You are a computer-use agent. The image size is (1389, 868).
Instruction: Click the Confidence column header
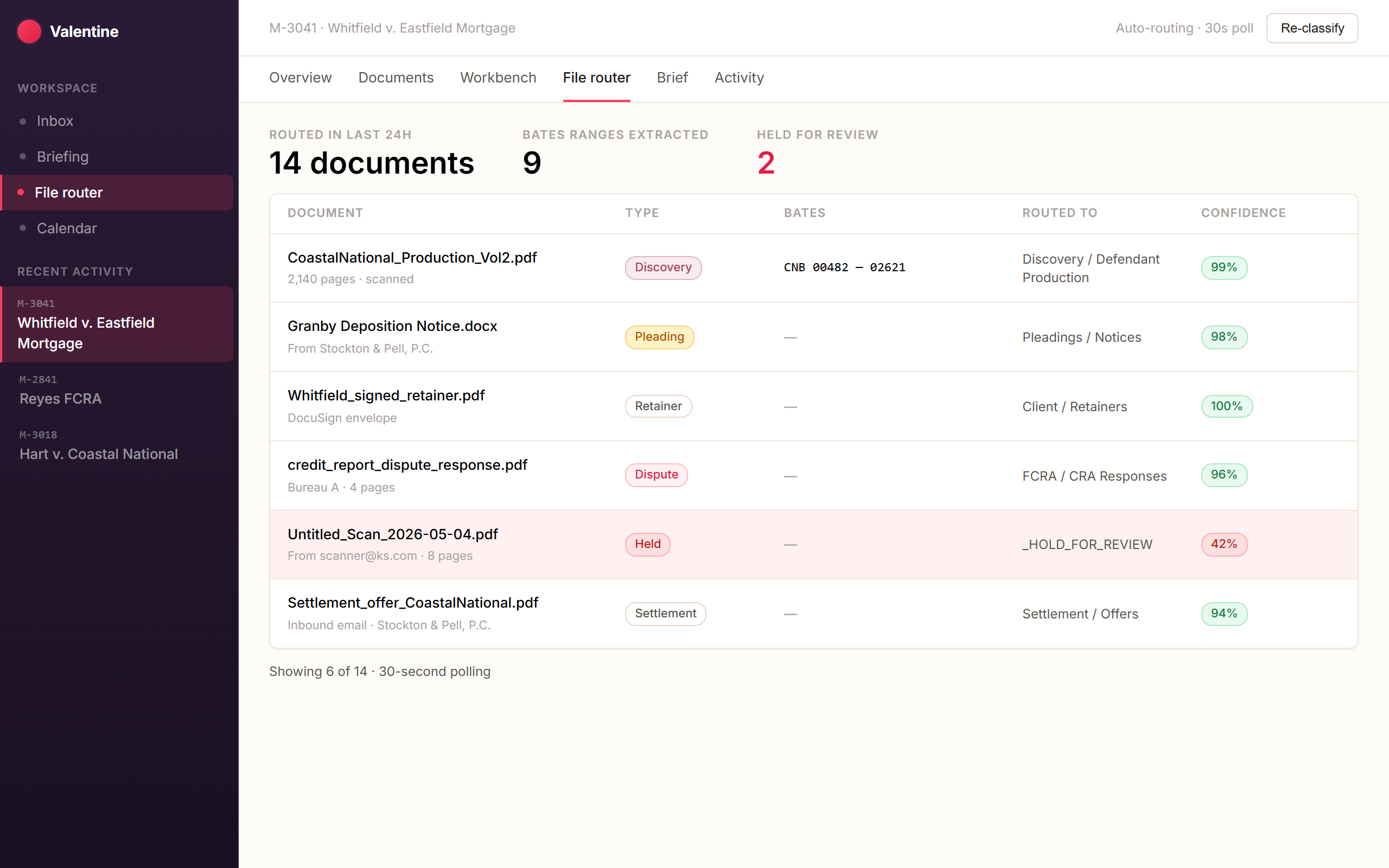coord(1243,213)
